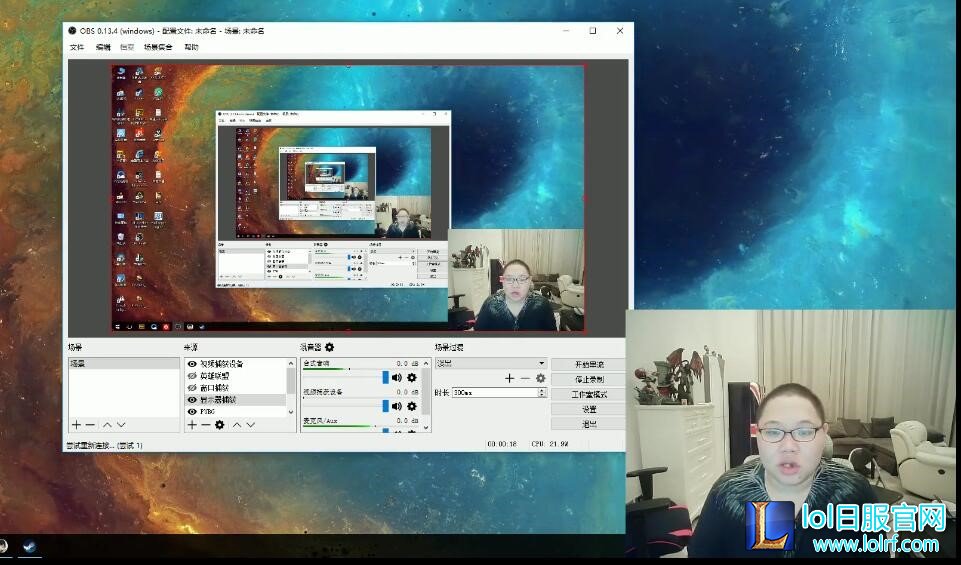This screenshot has height=565, width=961.
Task: Click the 300ms duration input field
Action: pyautogui.click(x=495, y=392)
